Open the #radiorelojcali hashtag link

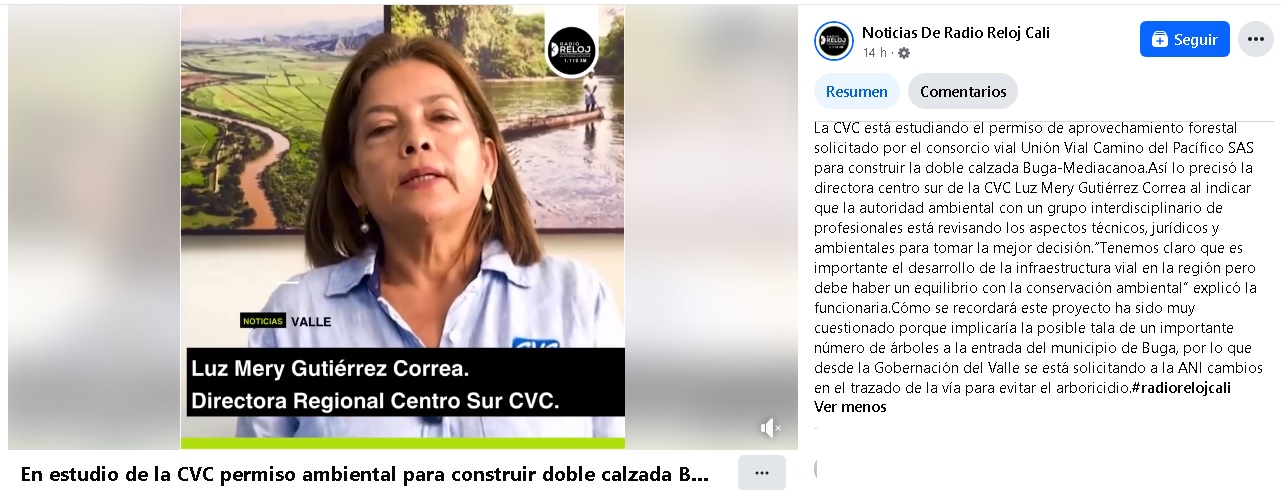point(1181,388)
